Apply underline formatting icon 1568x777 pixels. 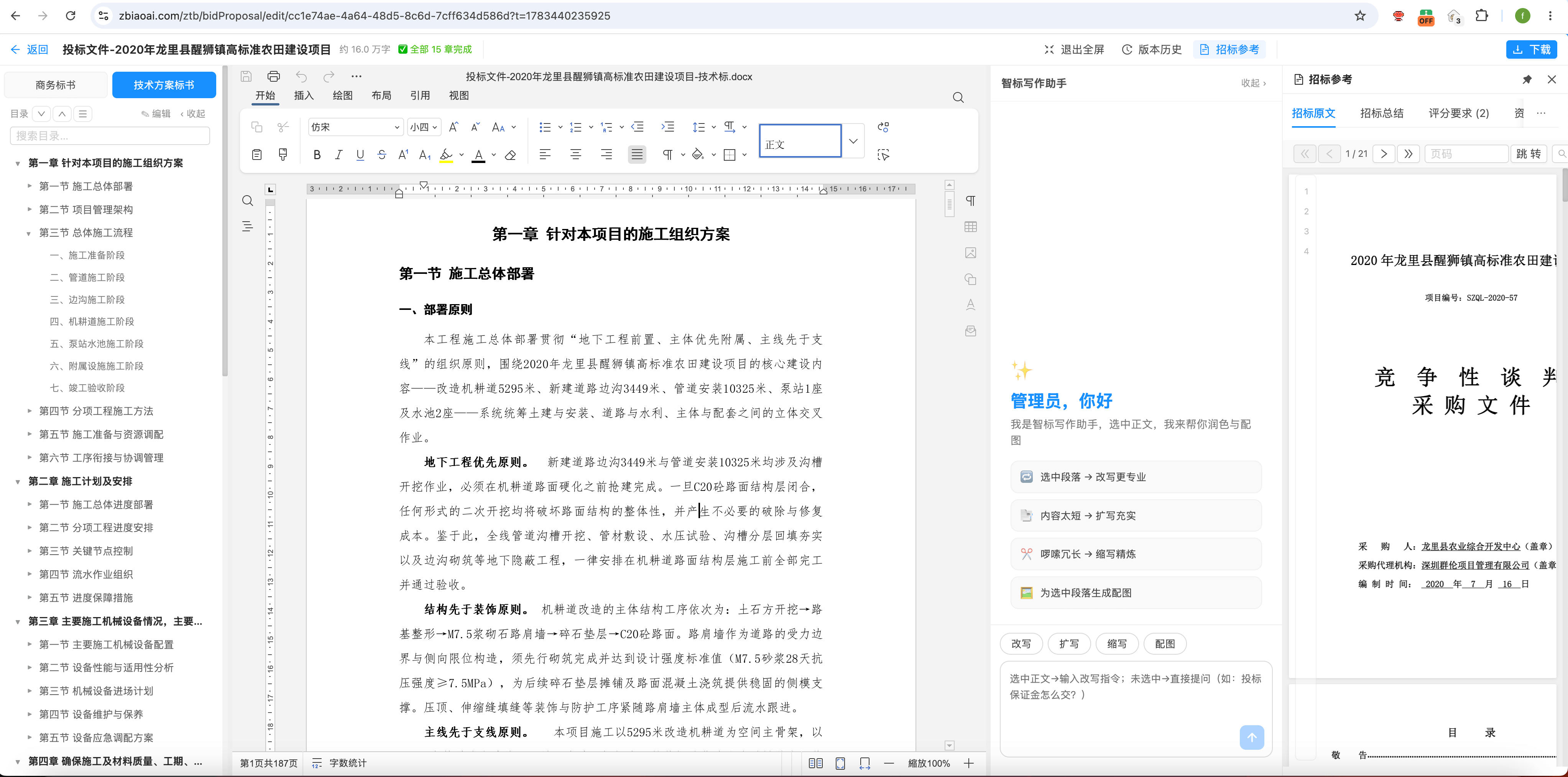coord(360,155)
